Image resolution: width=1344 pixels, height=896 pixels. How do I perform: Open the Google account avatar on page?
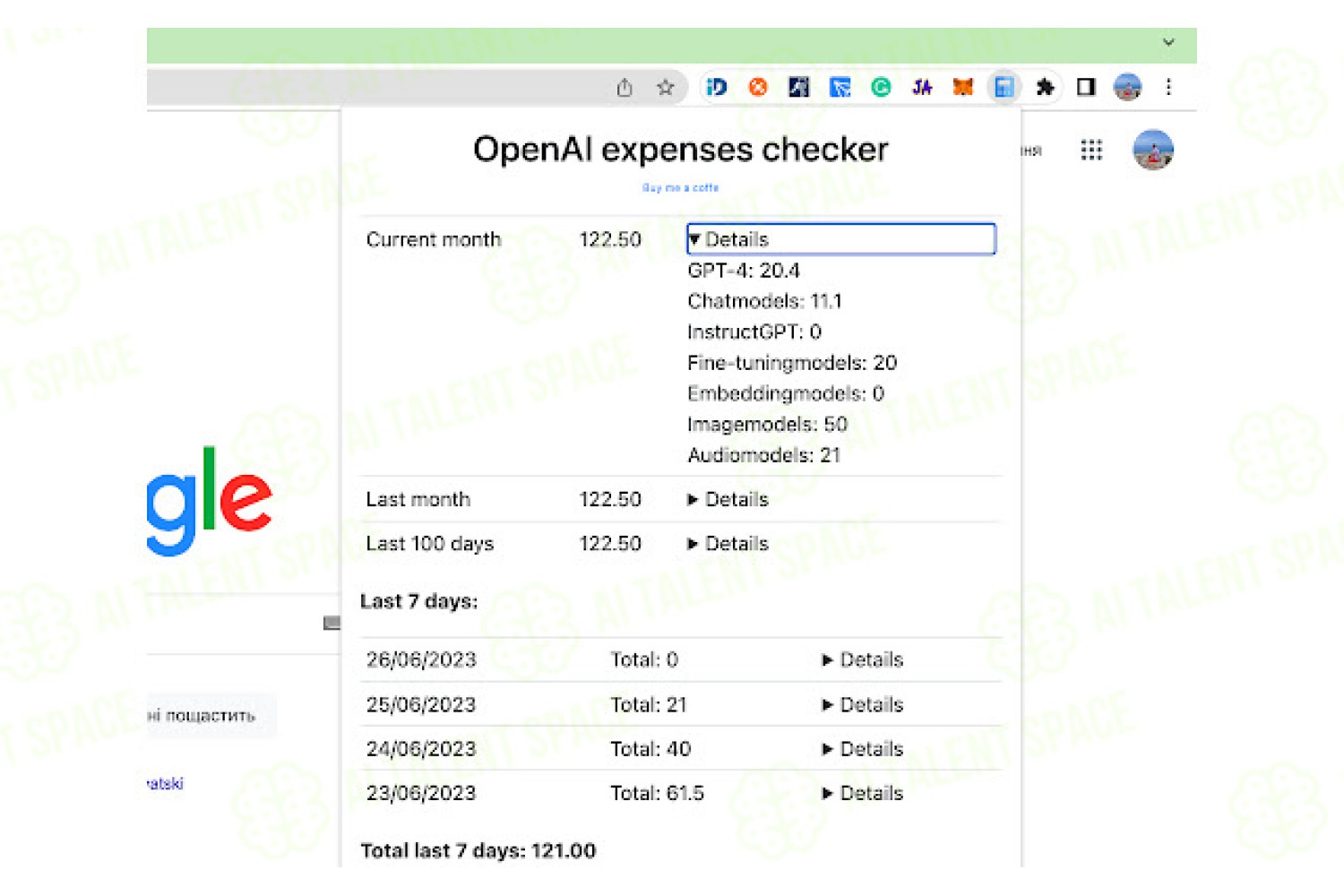(1153, 150)
